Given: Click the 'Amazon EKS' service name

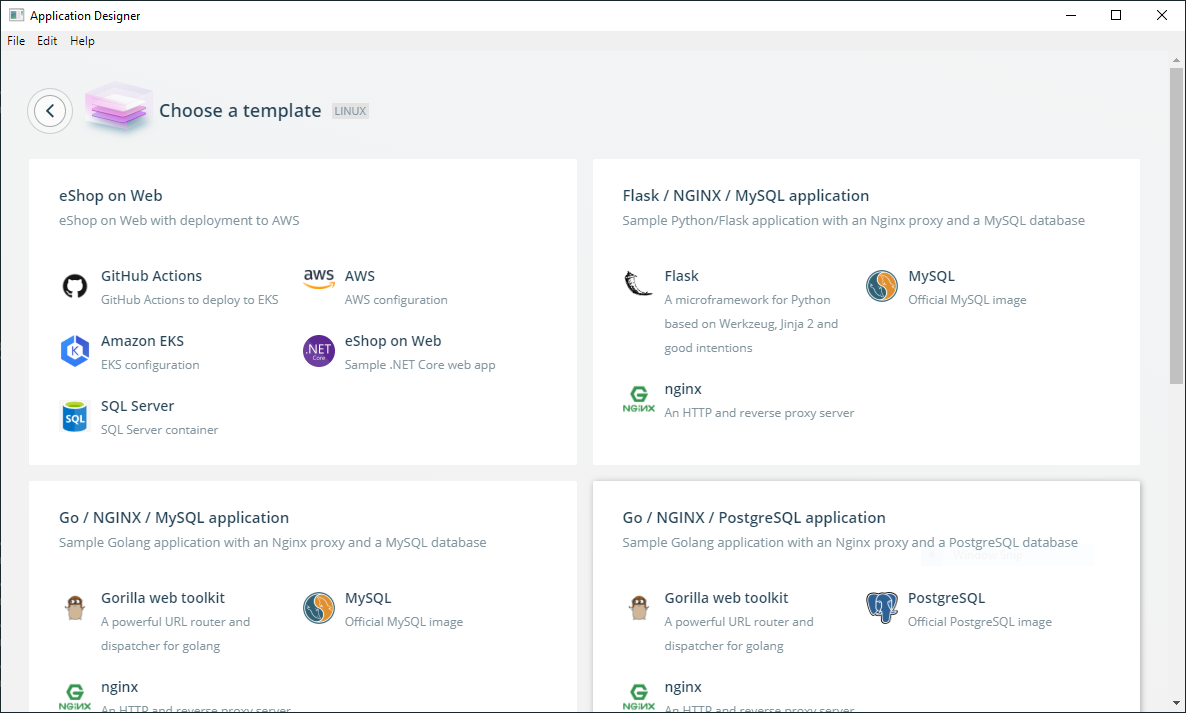Looking at the screenshot, I should (142, 341).
